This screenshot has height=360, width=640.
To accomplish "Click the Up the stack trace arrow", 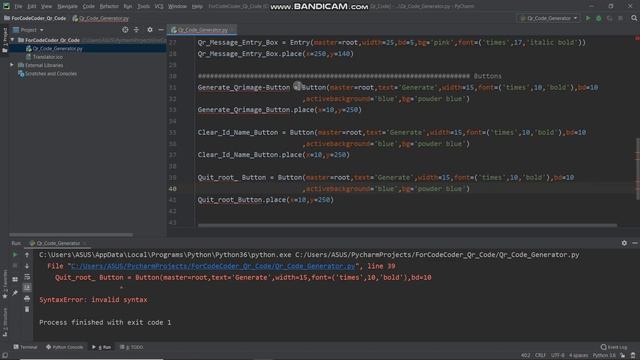I will [27, 255].
